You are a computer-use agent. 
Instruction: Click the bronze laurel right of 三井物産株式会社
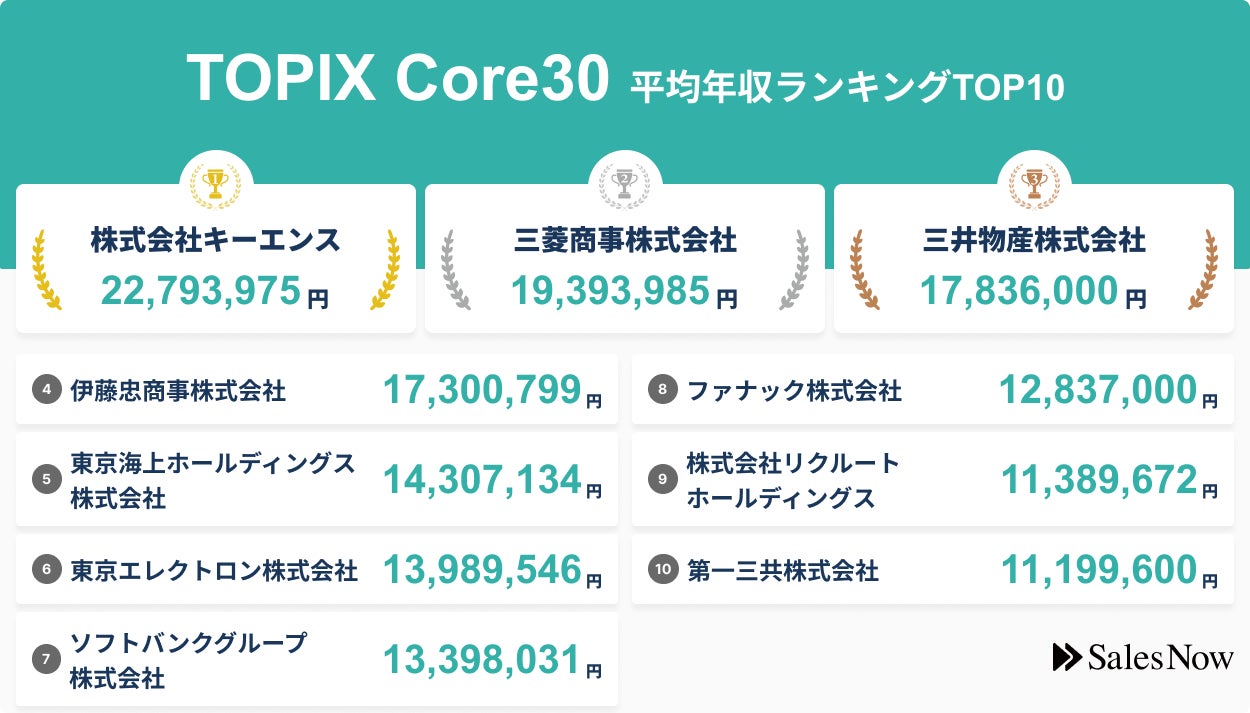click(1203, 270)
